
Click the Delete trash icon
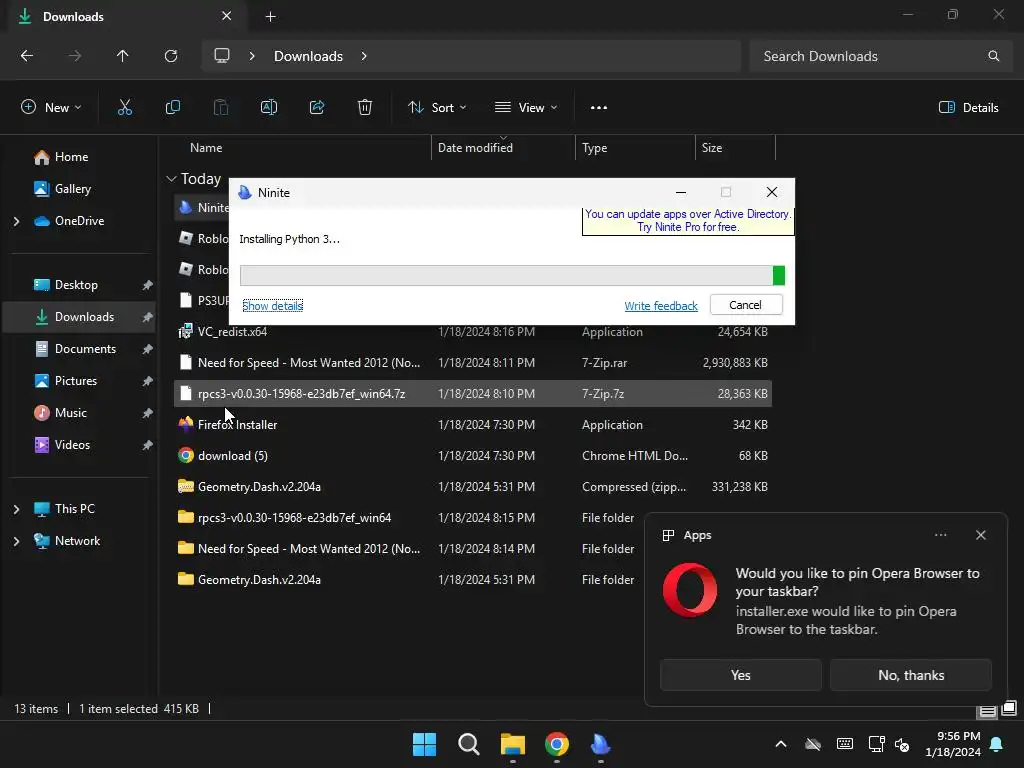(365, 108)
